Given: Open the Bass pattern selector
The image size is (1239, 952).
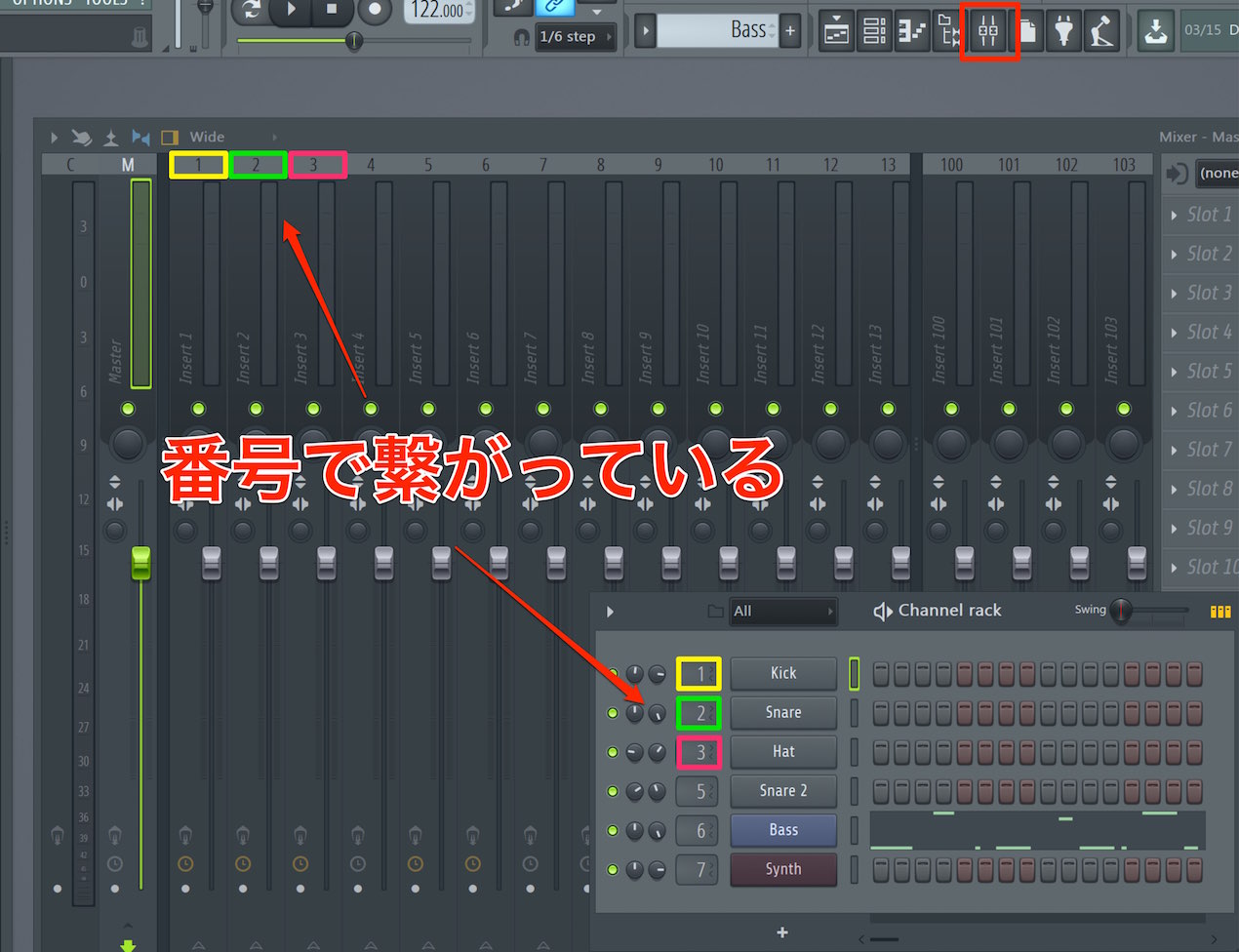Looking at the screenshot, I should click(719, 30).
